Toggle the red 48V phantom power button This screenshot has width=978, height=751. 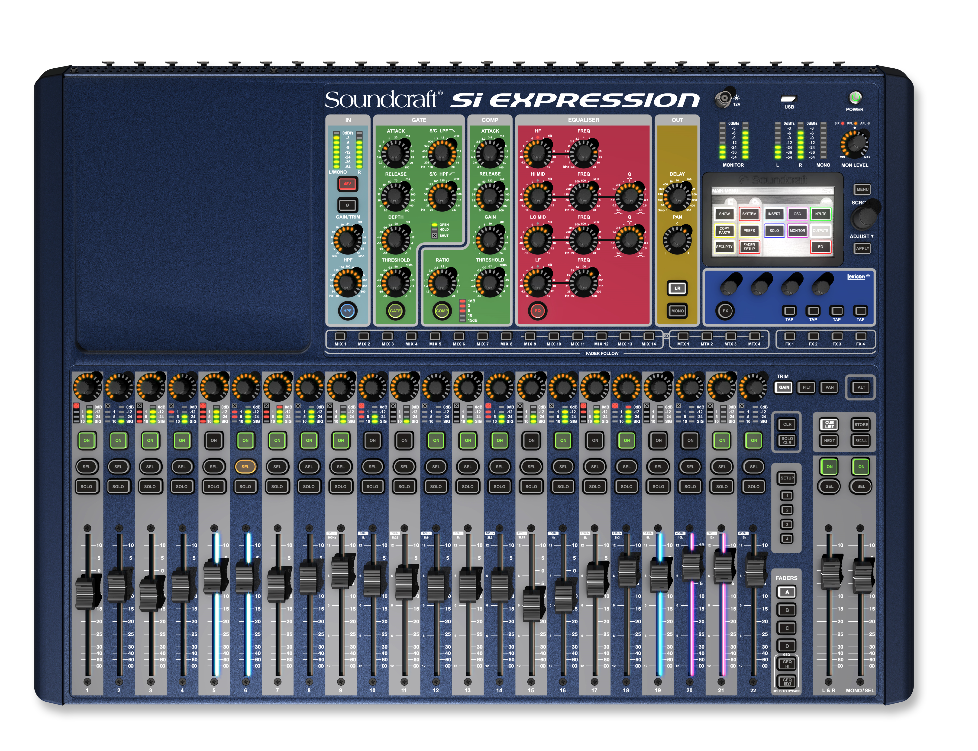(347, 184)
